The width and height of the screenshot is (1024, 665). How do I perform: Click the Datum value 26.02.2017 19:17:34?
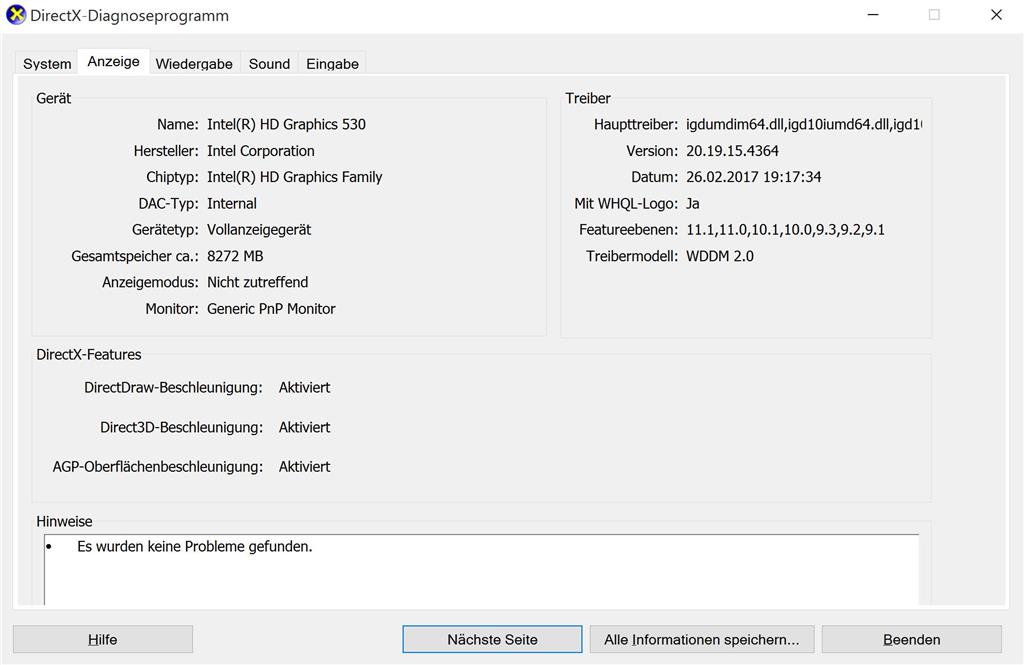(753, 177)
